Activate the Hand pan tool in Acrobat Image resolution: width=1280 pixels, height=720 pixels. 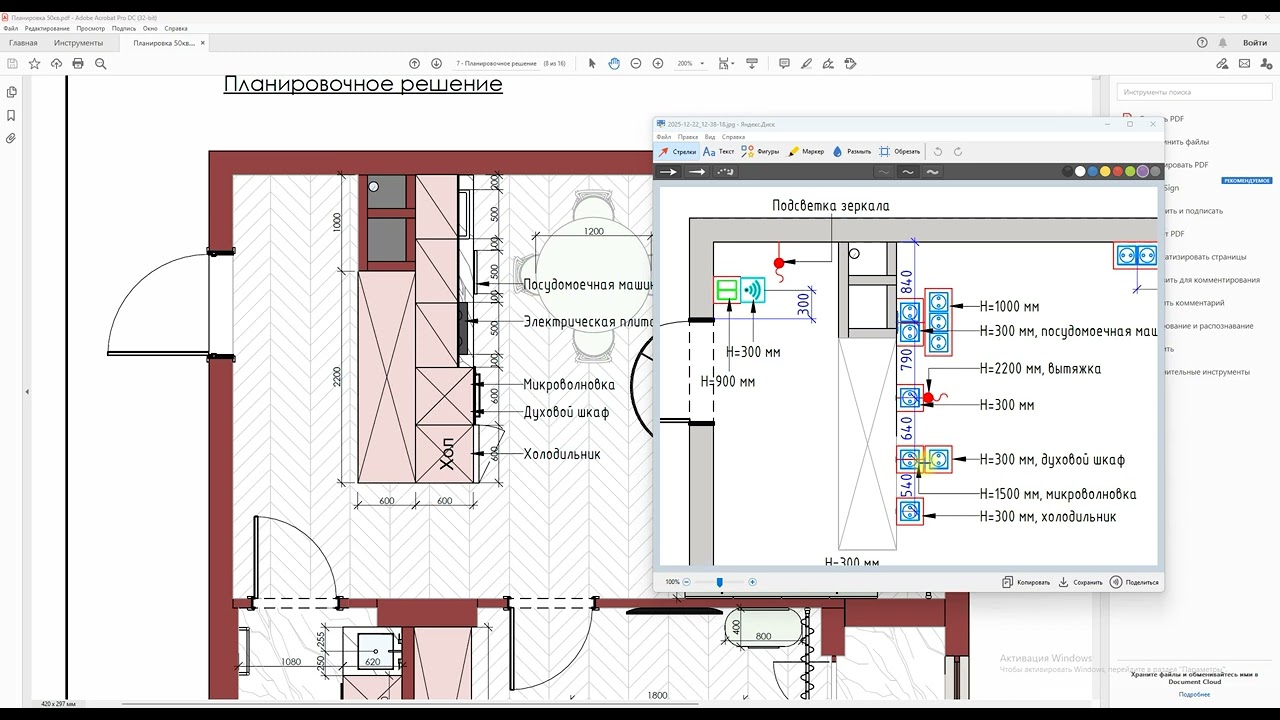tap(614, 63)
